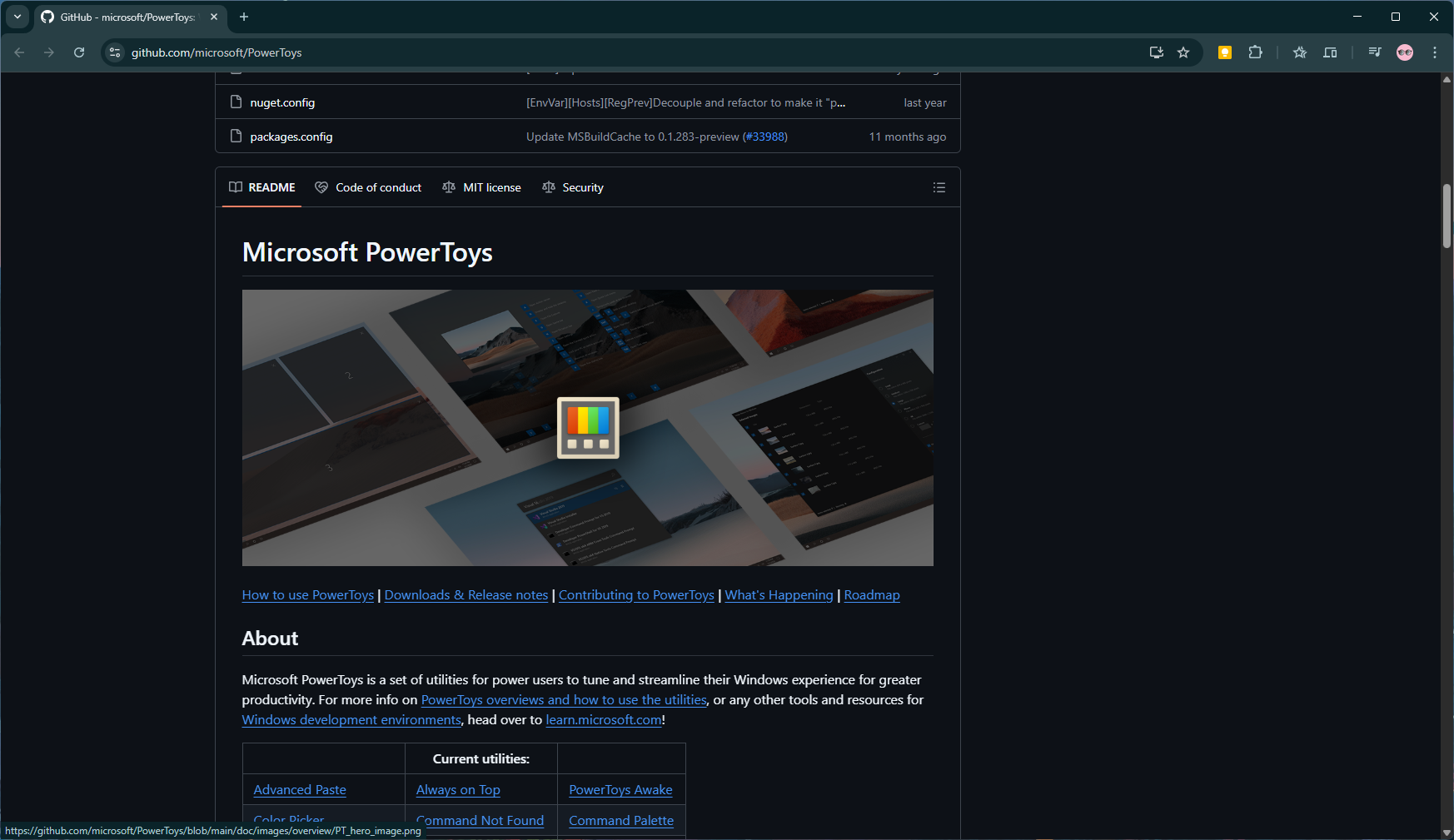Viewport: 1454px width, 840px height.
Task: Click the 'Current utilities:' table header
Action: 481,758
